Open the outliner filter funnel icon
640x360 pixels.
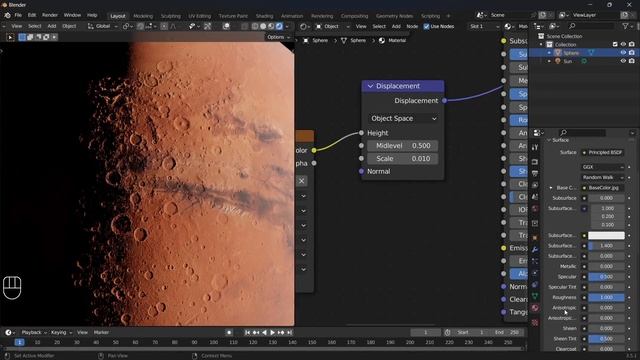coord(625,26)
